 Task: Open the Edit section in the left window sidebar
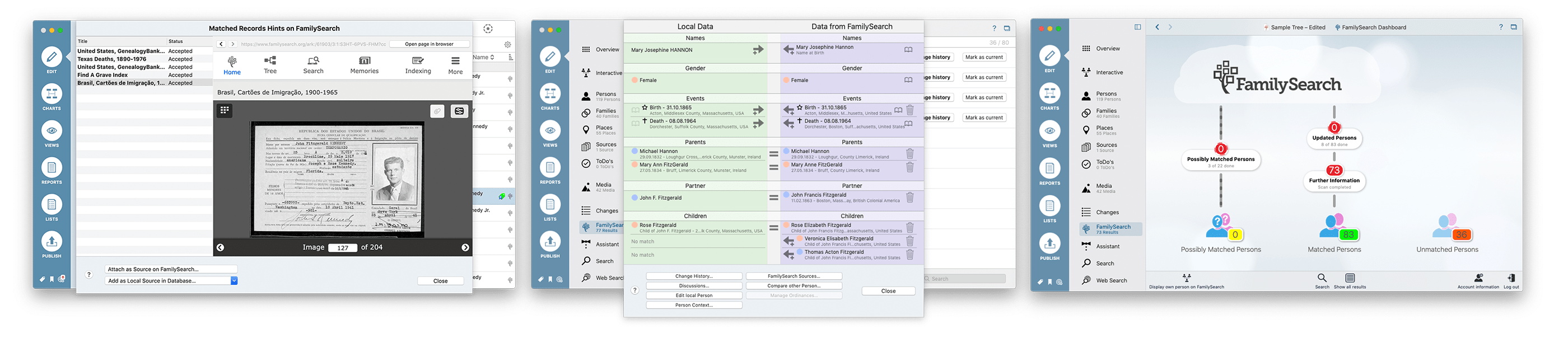(52, 60)
